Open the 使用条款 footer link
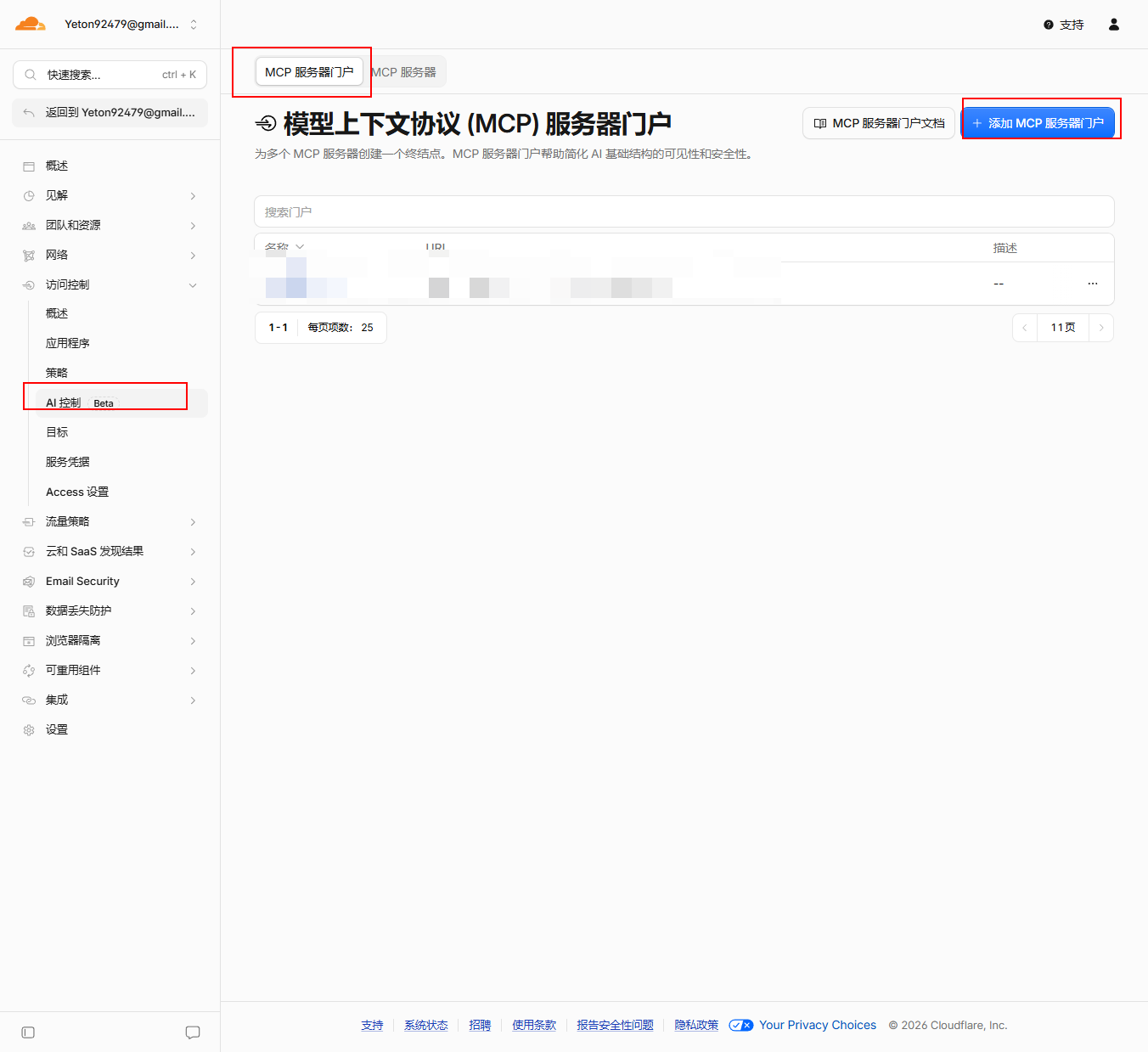1148x1052 pixels. [534, 1025]
